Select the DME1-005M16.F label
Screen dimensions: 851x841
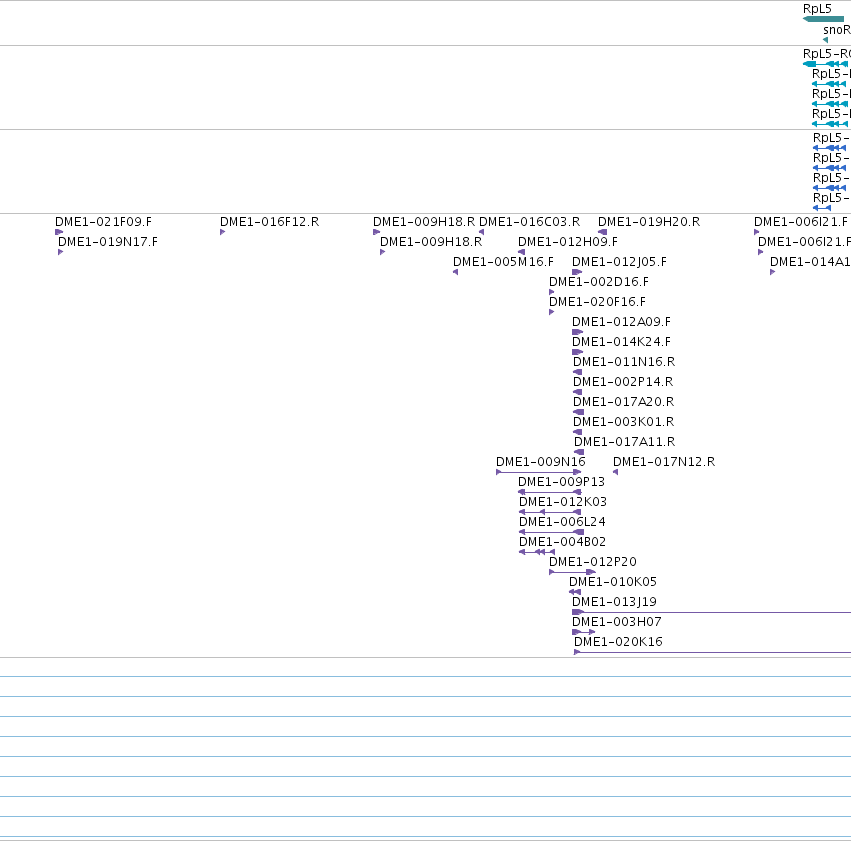click(x=503, y=262)
